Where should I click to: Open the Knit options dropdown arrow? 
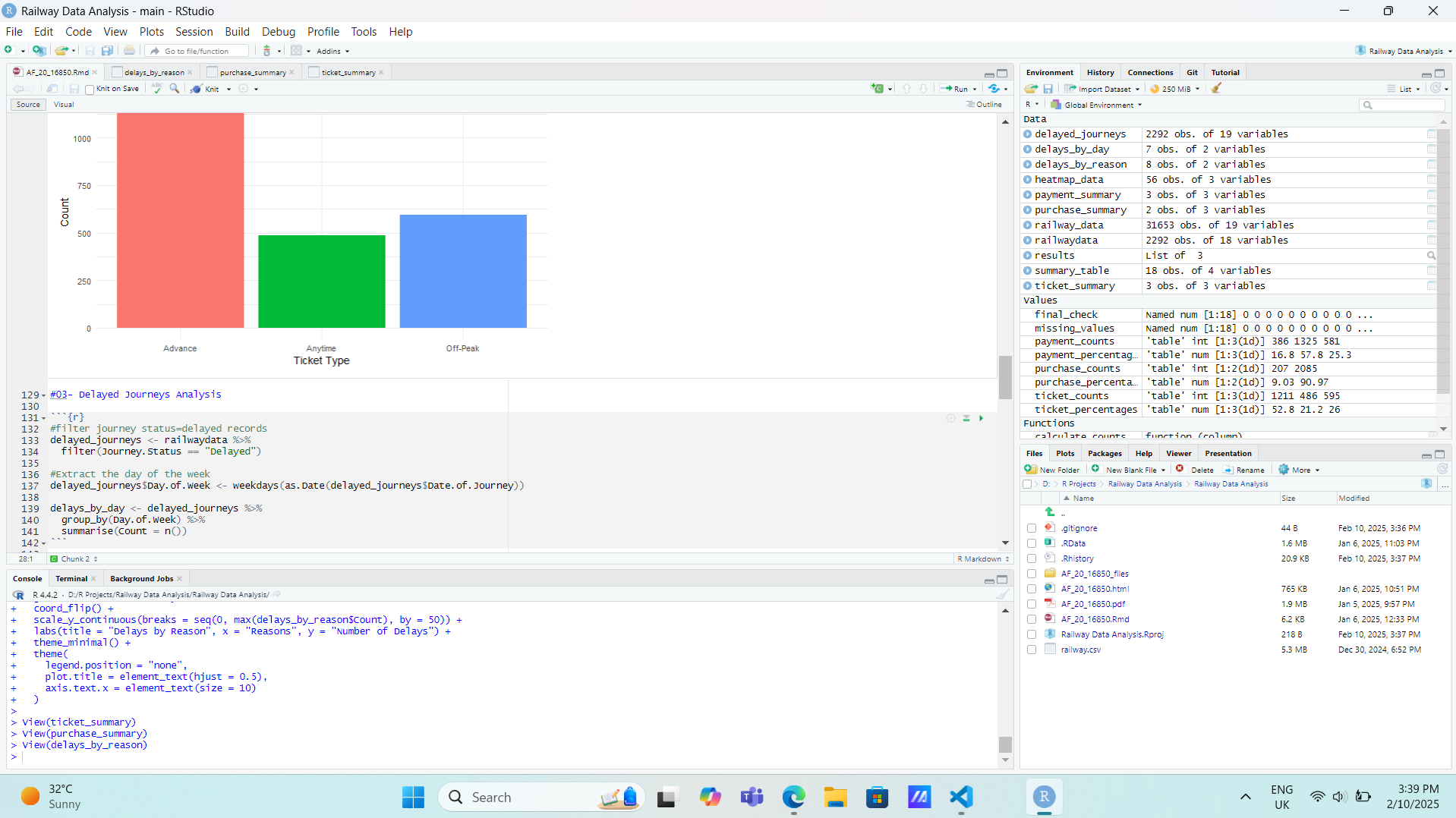click(228, 90)
